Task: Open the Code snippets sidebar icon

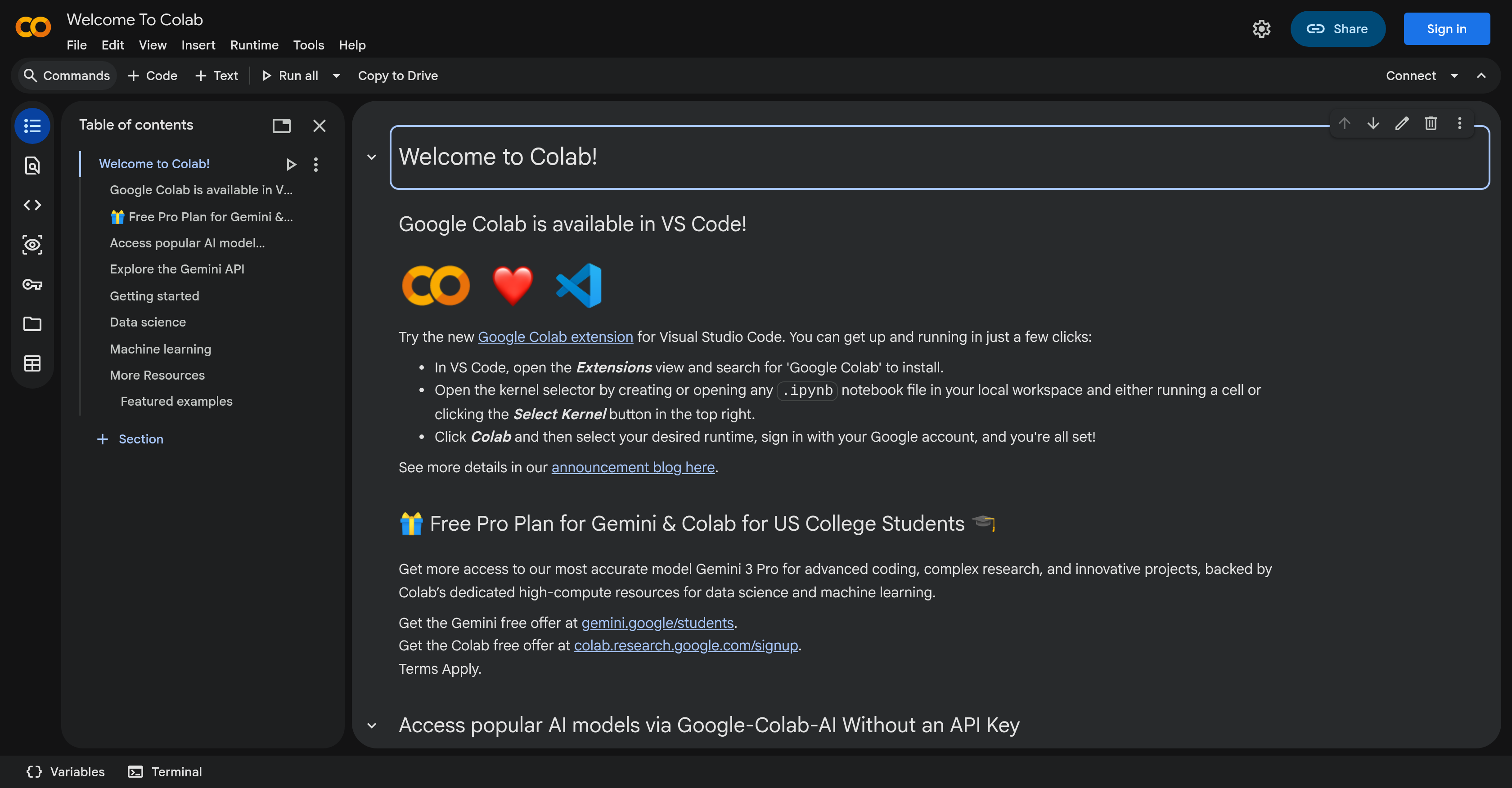Action: click(32, 205)
